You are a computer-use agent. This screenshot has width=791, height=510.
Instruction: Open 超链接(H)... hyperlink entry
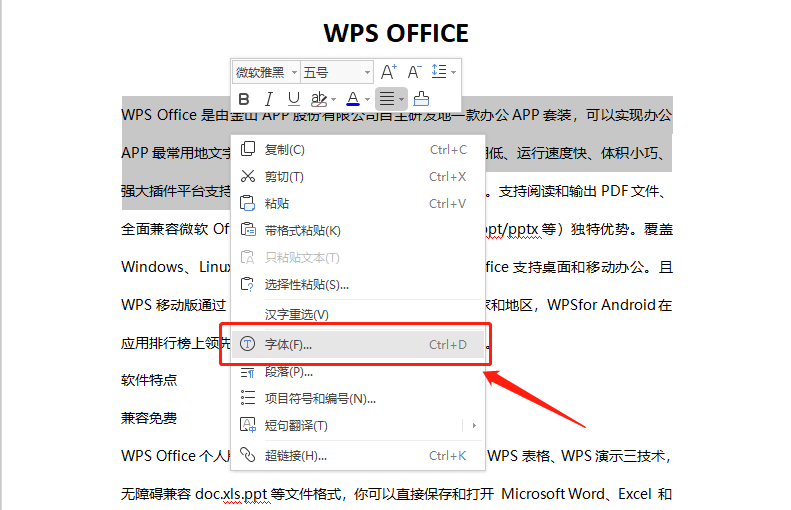coord(358,456)
